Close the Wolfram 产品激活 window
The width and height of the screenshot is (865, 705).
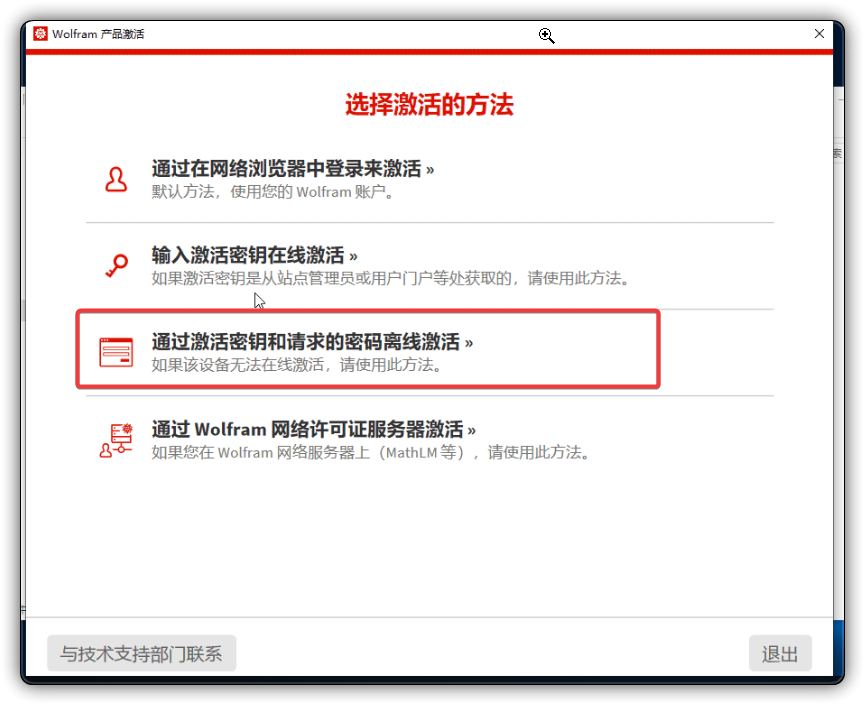(819, 34)
